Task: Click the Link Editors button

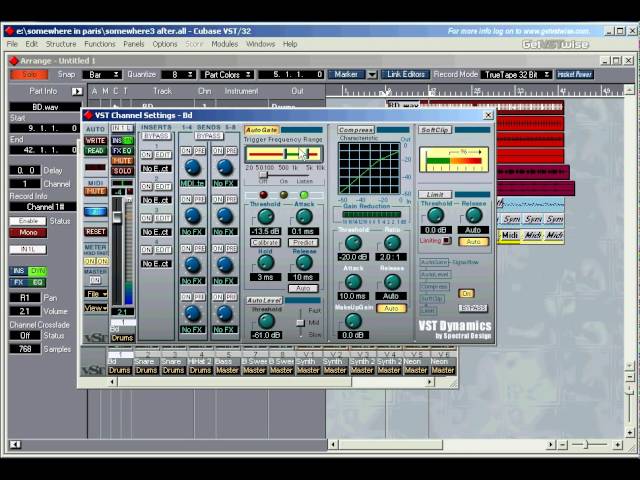Action: [405, 74]
